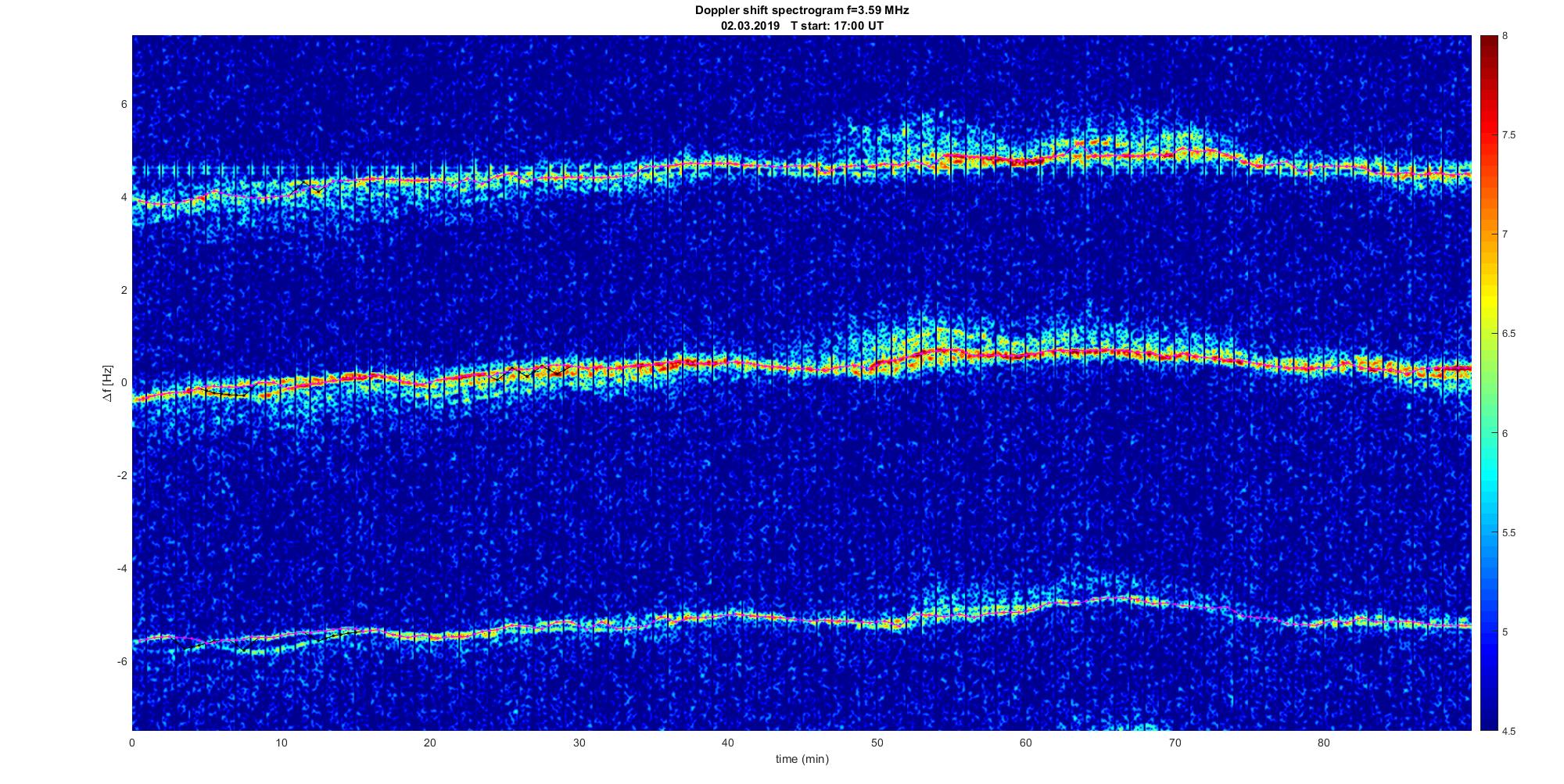
Task: Click the dark red top of the colorbar
Action: coord(1488,43)
